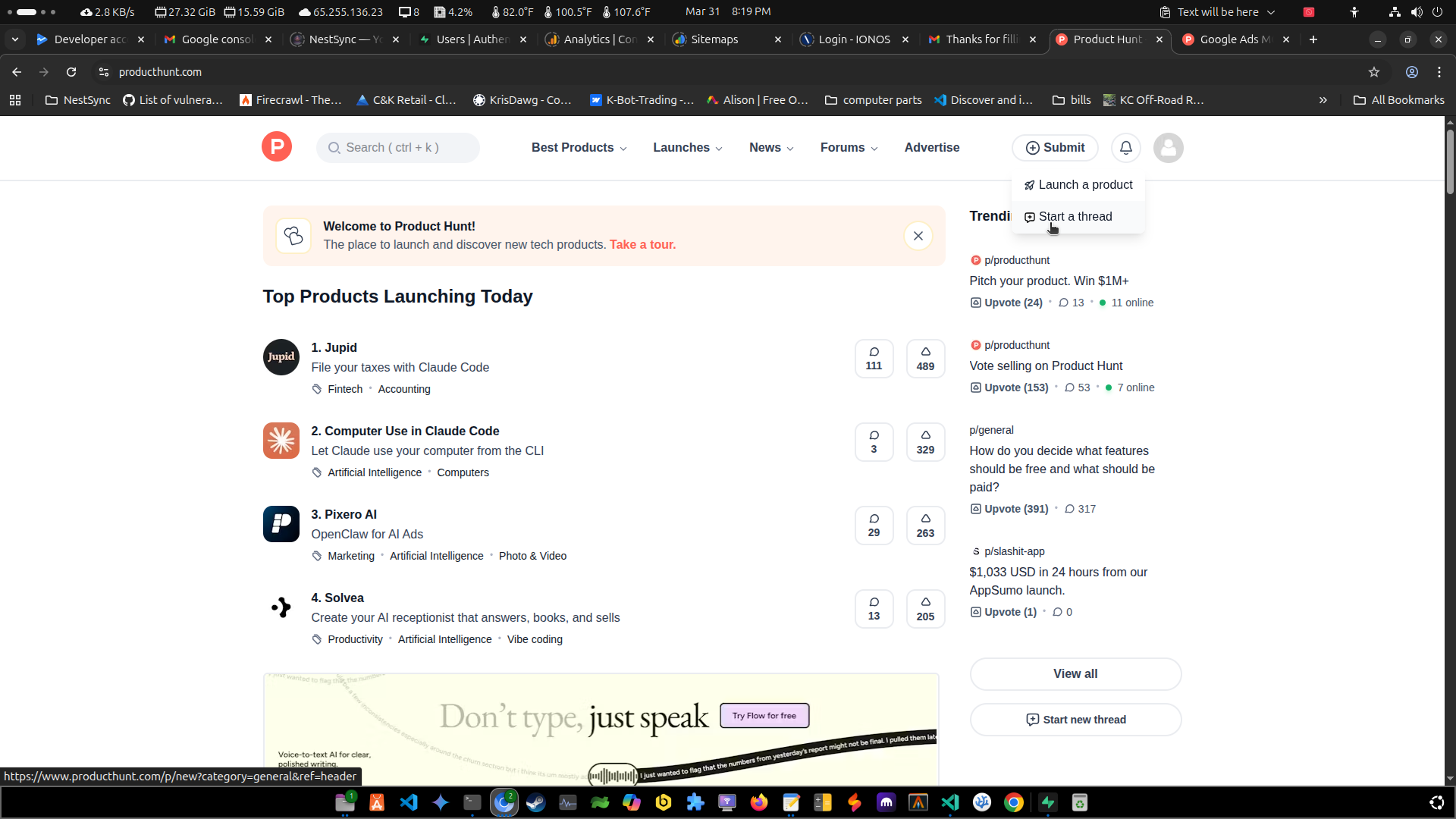Launch Firefox from the taskbar
This screenshot has height=819, width=1456.
click(759, 802)
